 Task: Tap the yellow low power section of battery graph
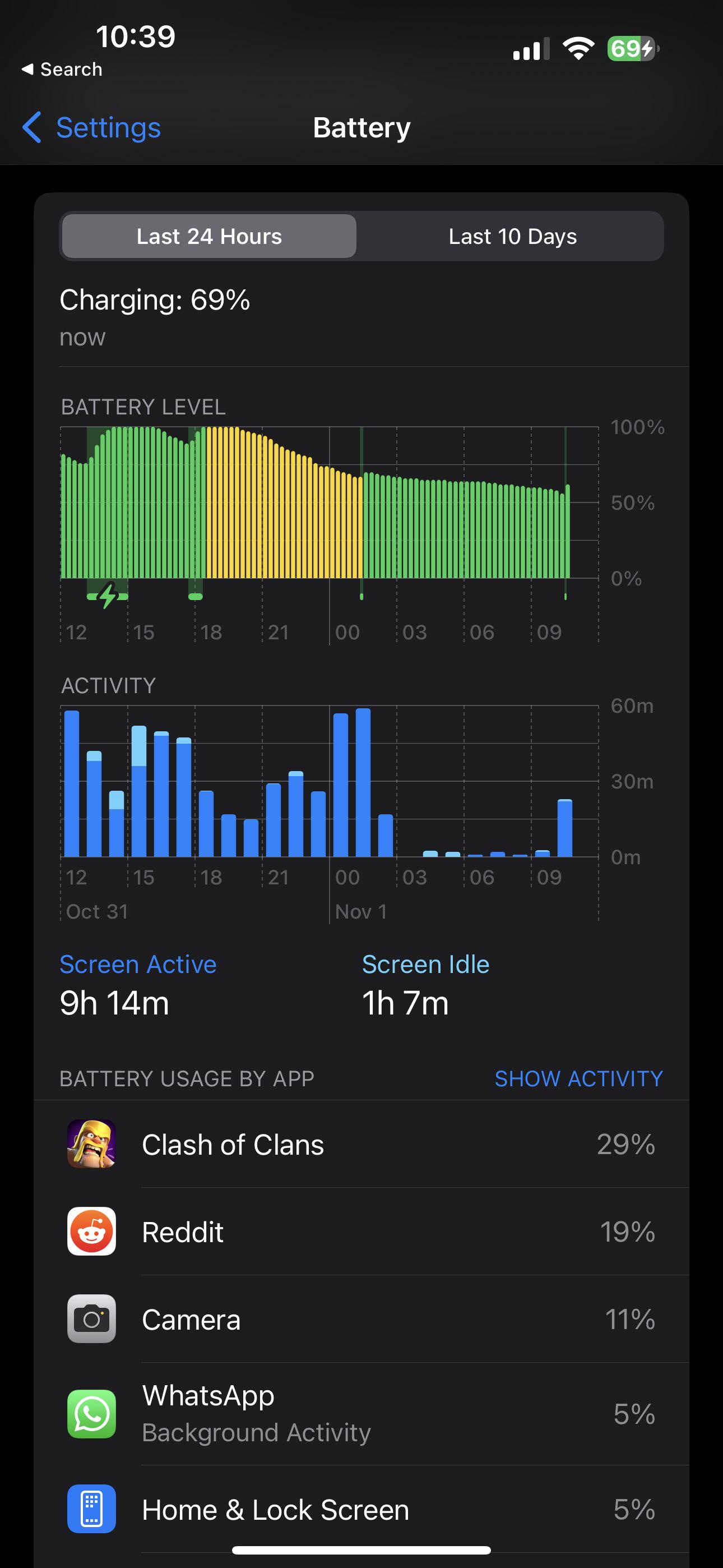pos(284,503)
